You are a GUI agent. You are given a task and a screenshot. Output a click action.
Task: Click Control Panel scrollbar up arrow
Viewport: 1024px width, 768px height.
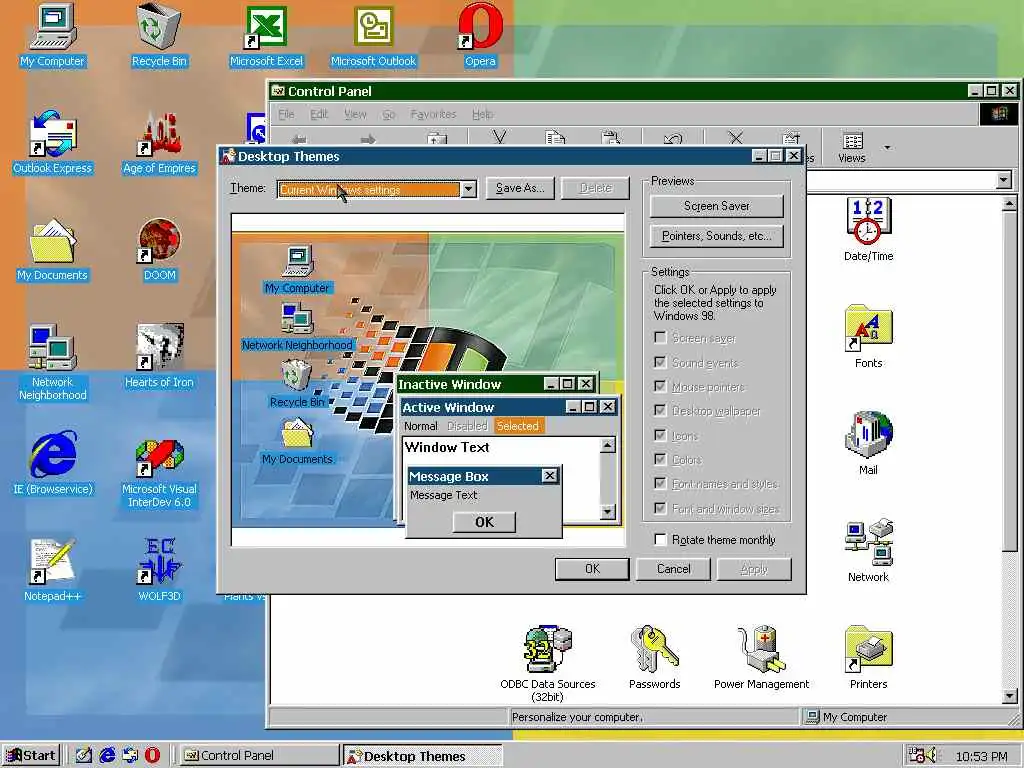pos(1009,204)
